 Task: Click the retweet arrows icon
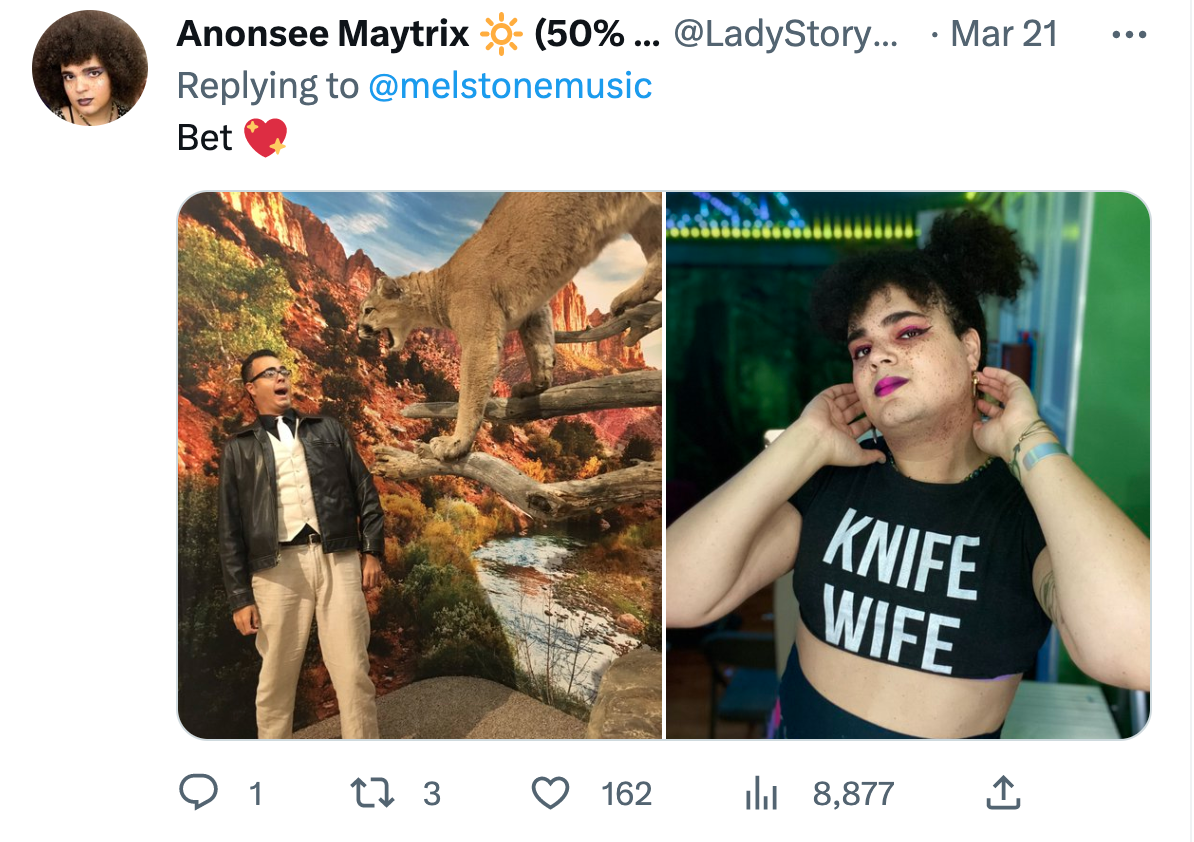[372, 793]
